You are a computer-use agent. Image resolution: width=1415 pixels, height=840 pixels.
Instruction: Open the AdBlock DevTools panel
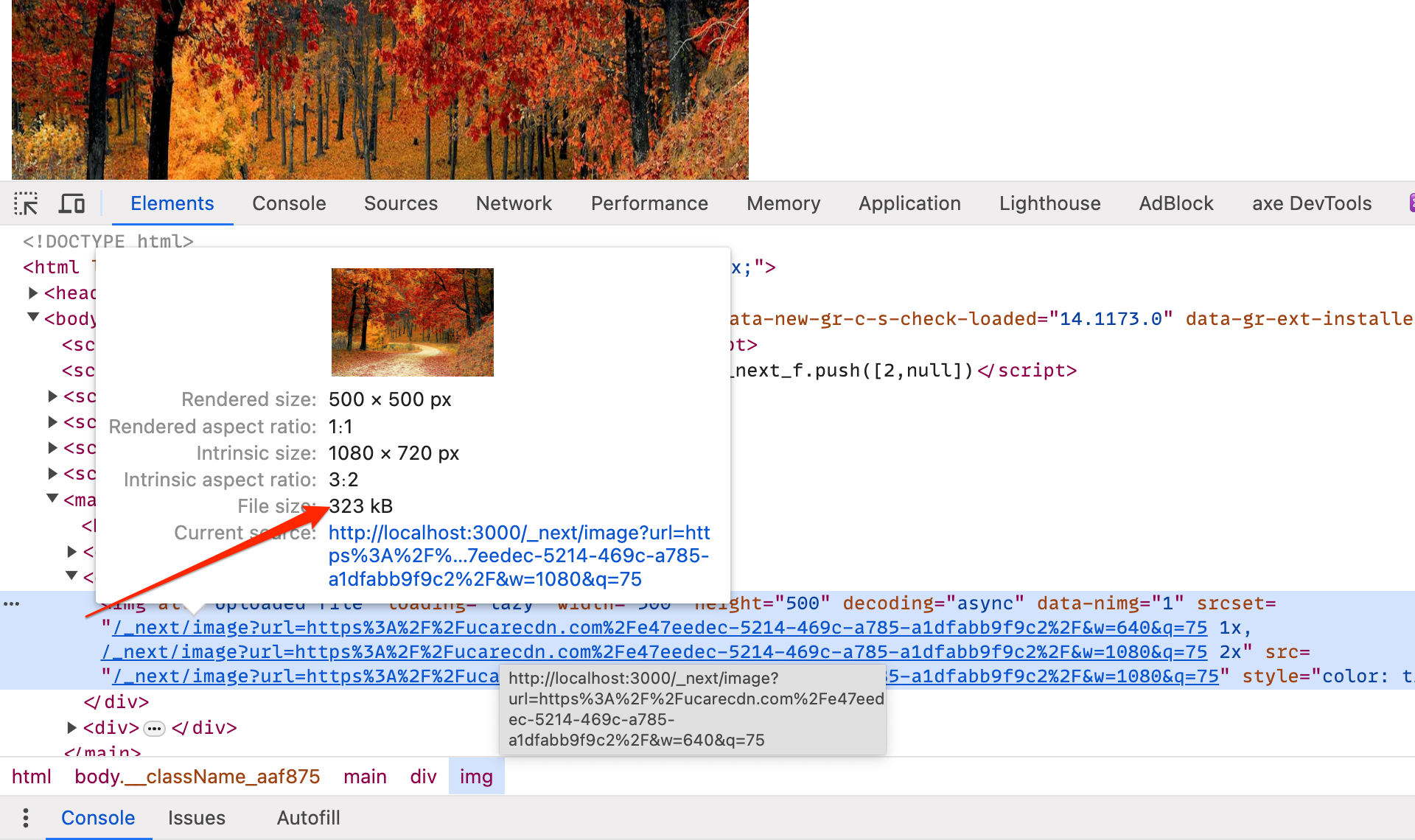click(x=1175, y=203)
